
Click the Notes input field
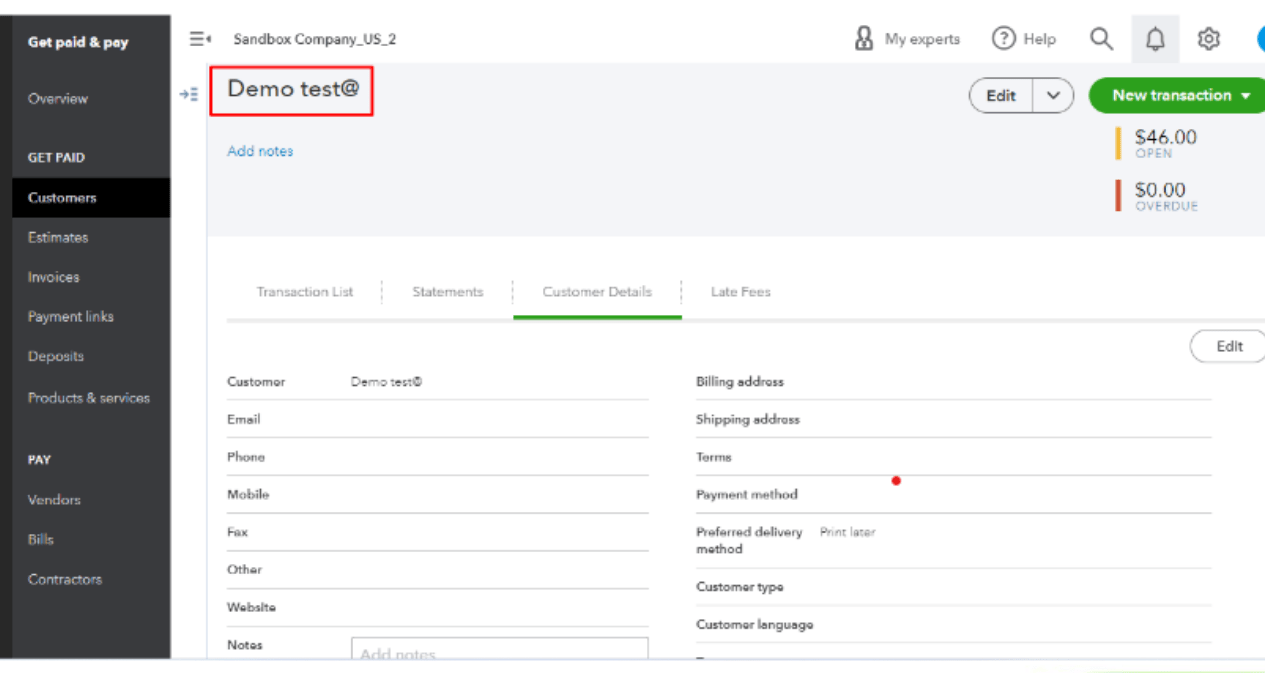pyautogui.click(x=499, y=652)
